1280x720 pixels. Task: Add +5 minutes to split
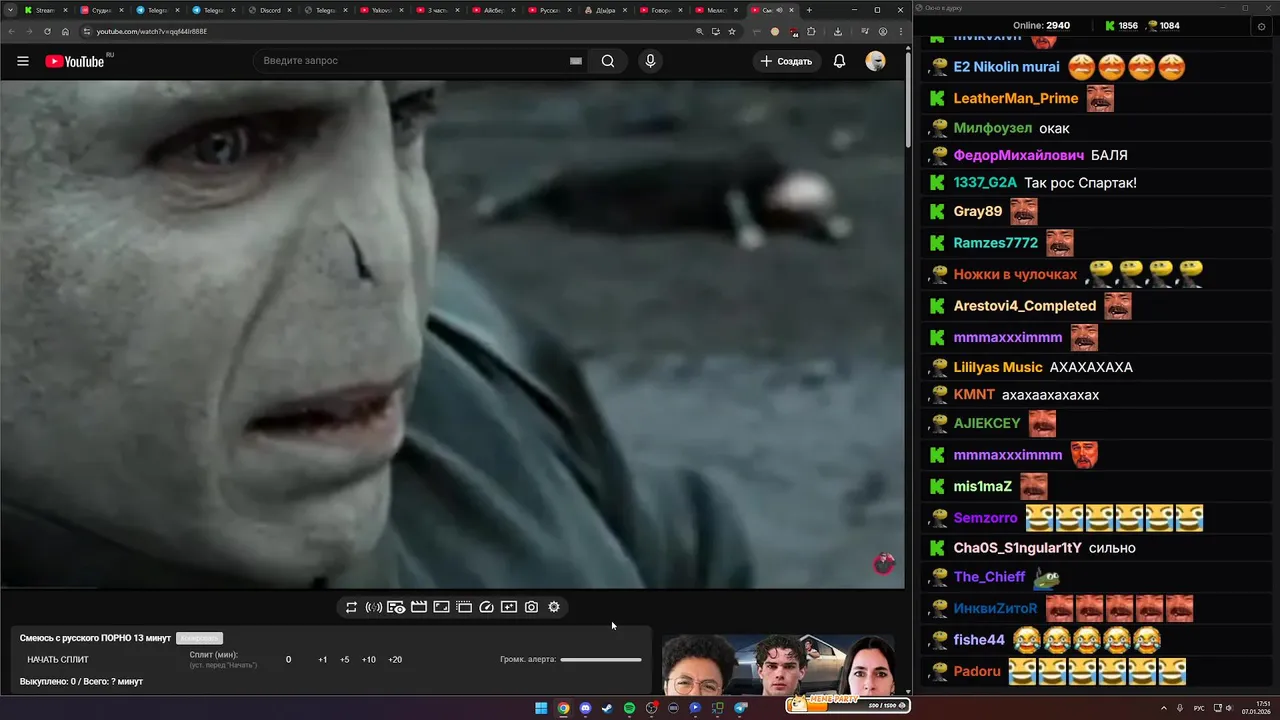tap(345, 660)
